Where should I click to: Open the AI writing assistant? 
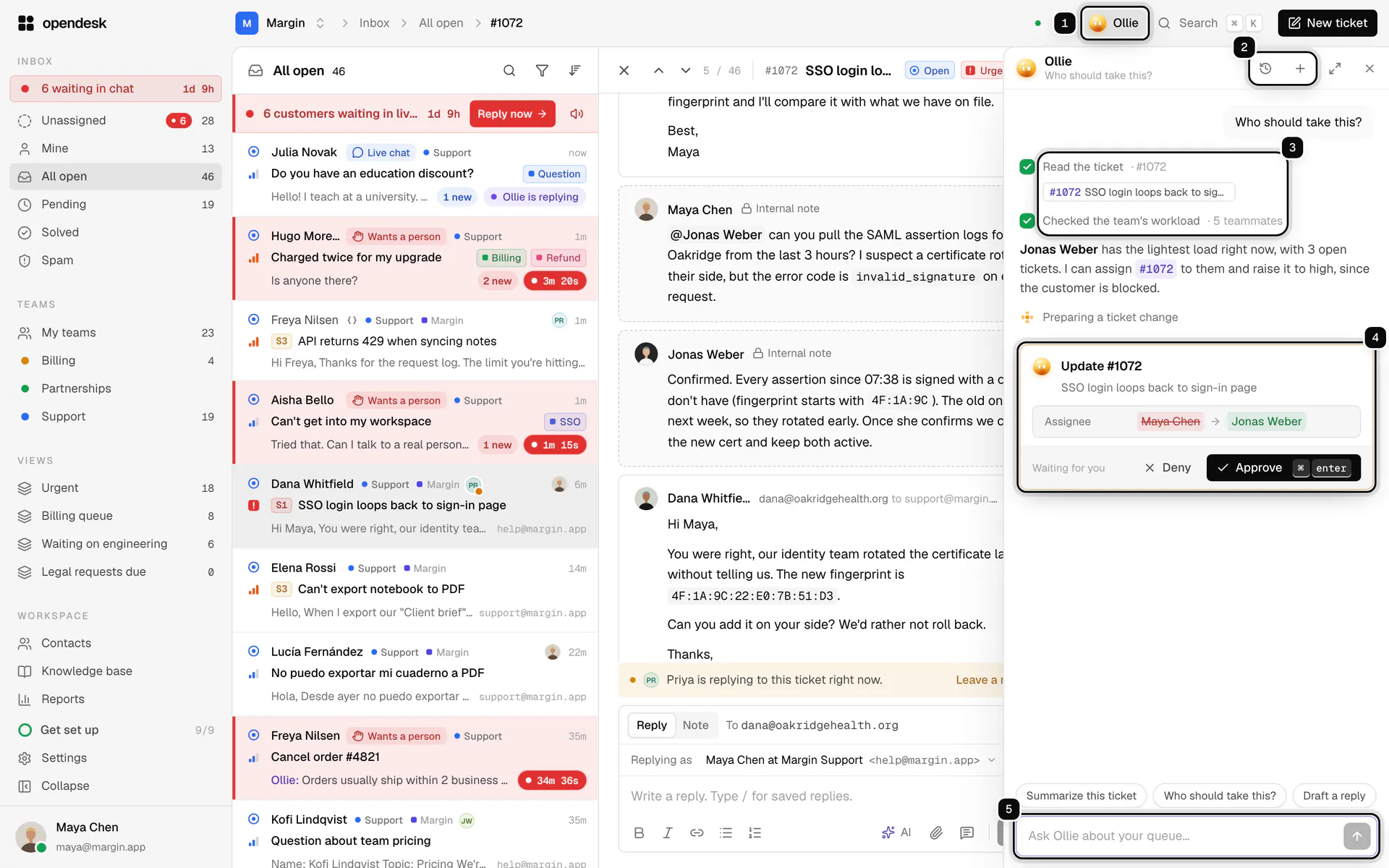tap(896, 833)
